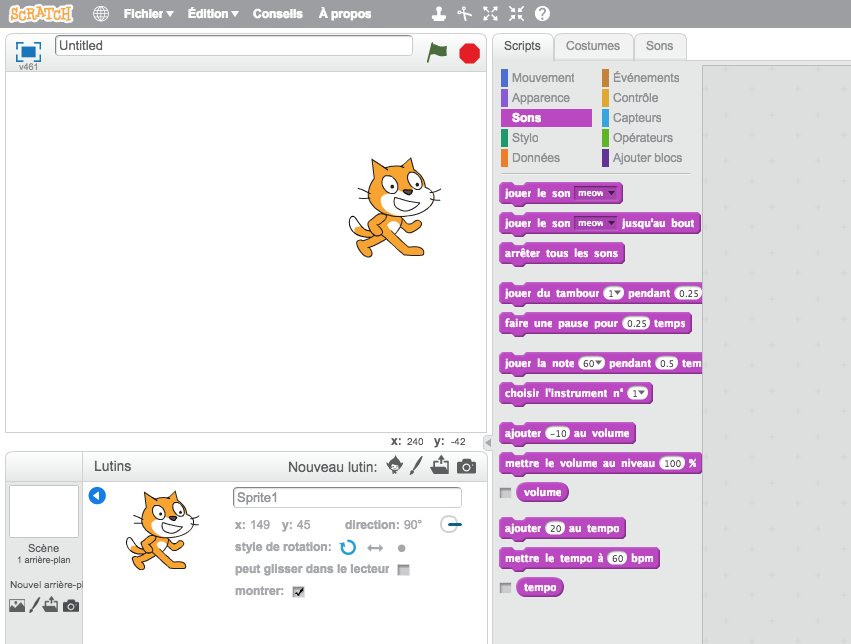Open the Fichier menu
Screen dimensions: 851x644
(148, 14)
